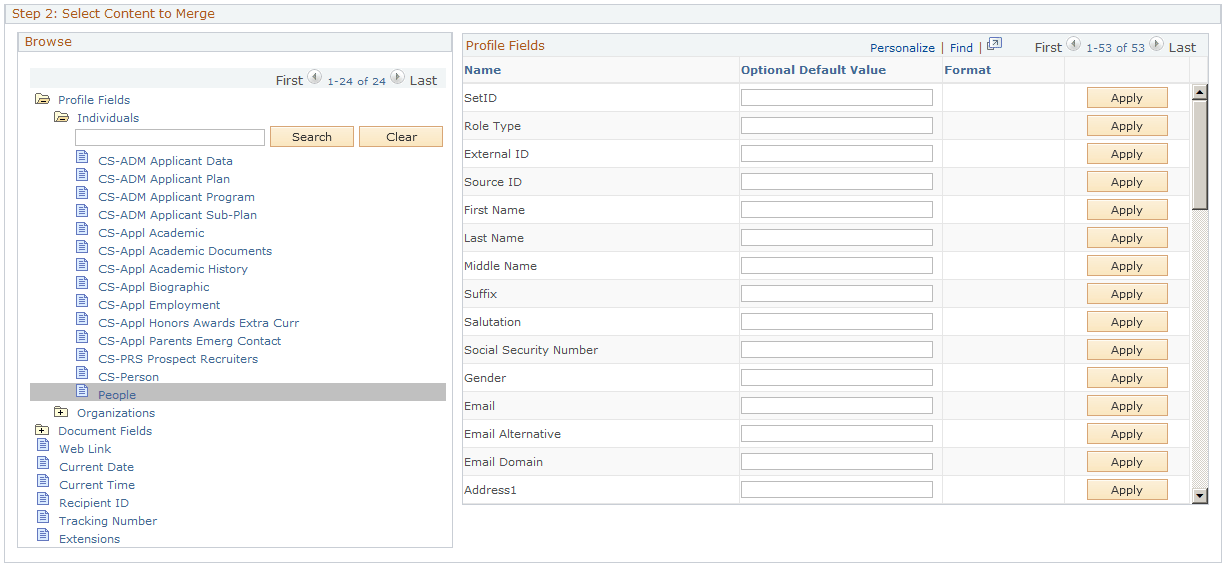Screen dimensions: 1229x568
Task: Apply the Salutation field
Action: tap(1127, 322)
